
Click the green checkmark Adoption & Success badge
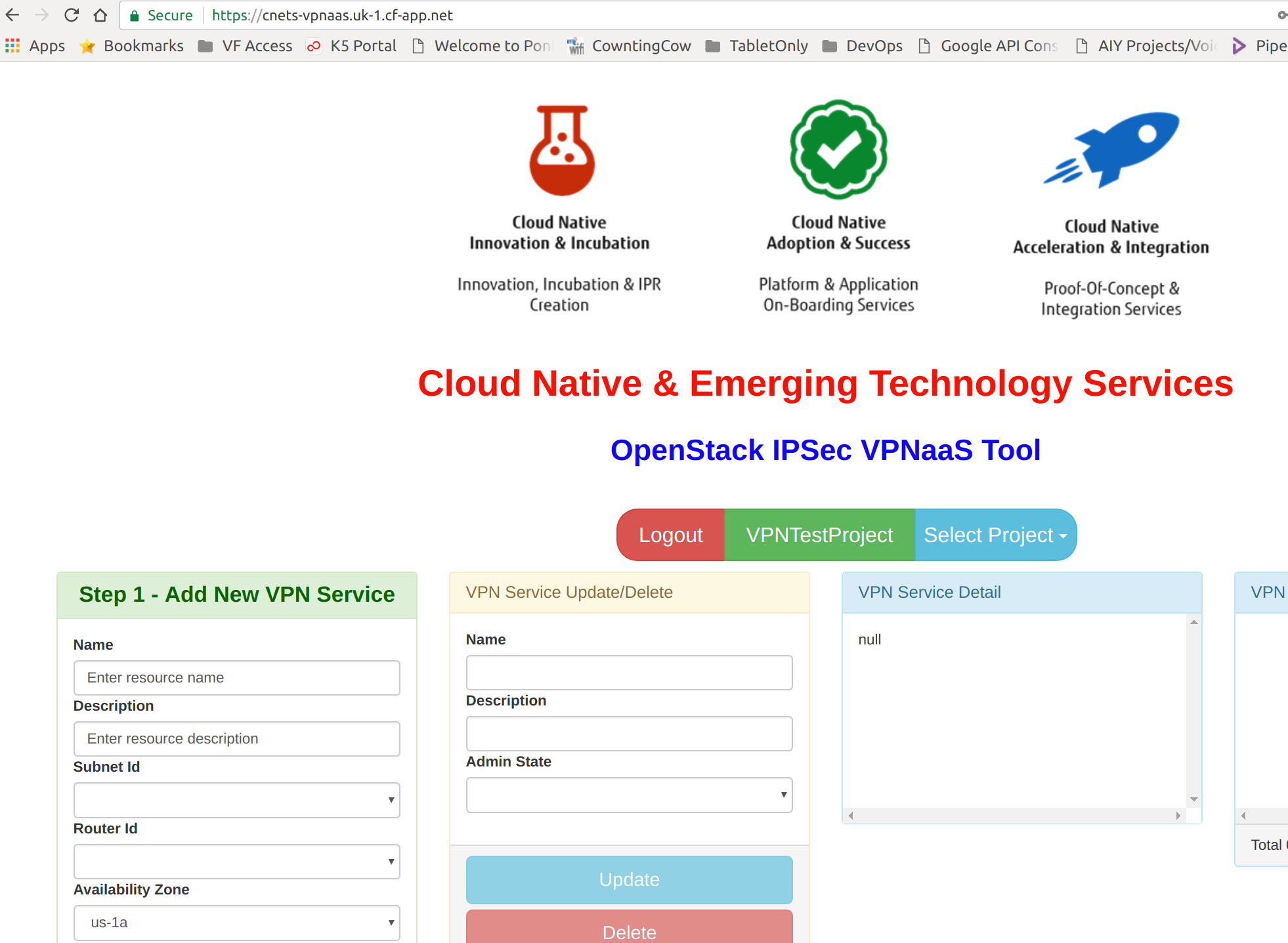[838, 149]
